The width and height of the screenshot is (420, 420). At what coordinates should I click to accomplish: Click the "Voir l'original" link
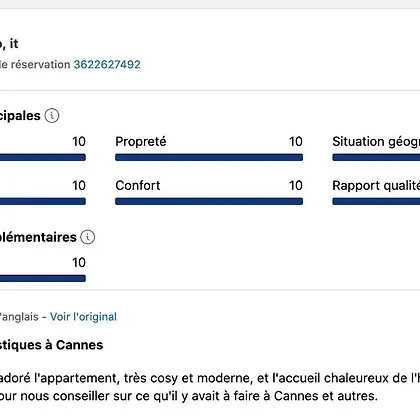click(83, 316)
